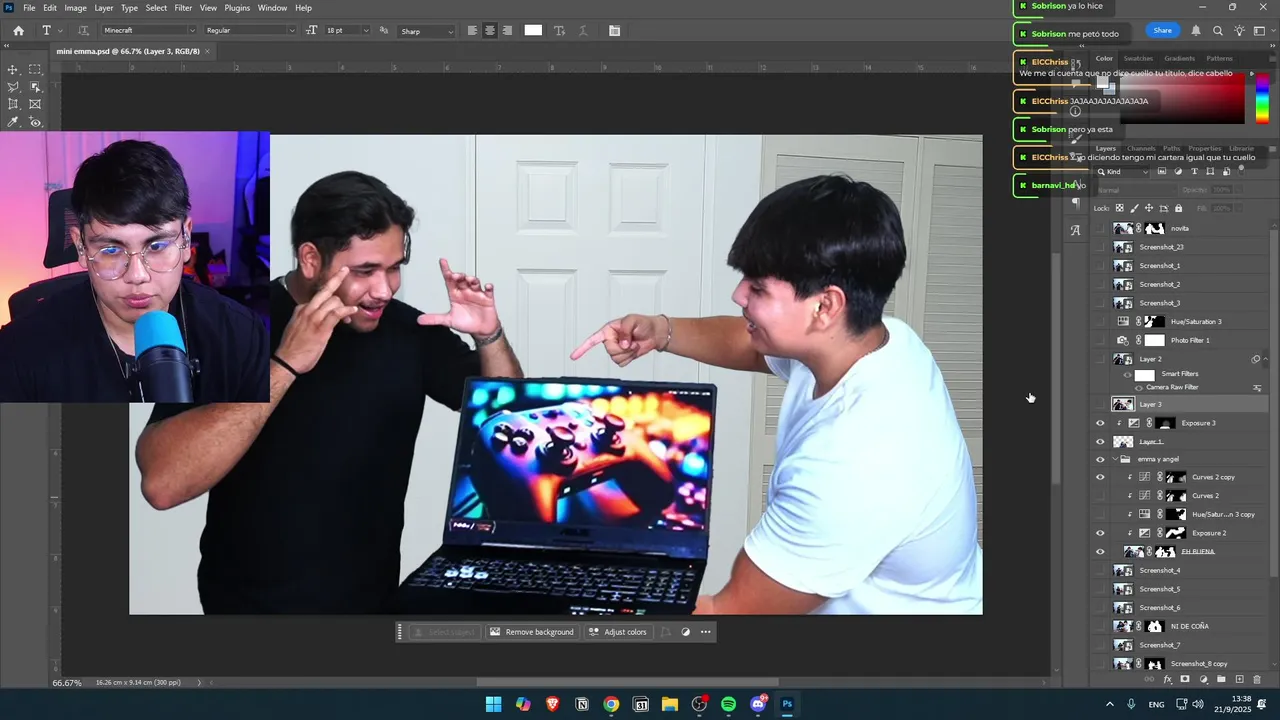The height and width of the screenshot is (720, 1280).
Task: Add a layer mask
Action: click(x=1185, y=679)
